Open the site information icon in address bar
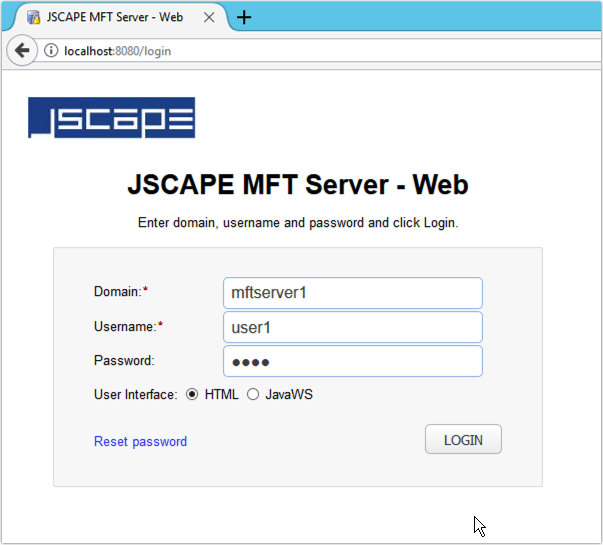 (52, 50)
